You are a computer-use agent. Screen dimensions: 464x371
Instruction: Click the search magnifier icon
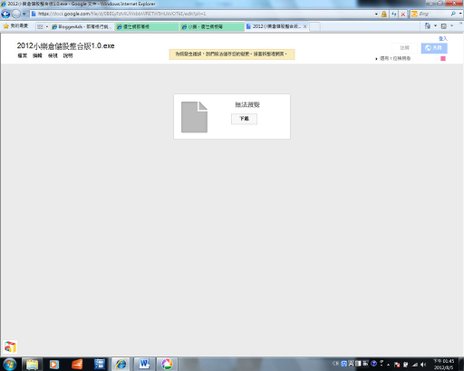tap(453, 14)
